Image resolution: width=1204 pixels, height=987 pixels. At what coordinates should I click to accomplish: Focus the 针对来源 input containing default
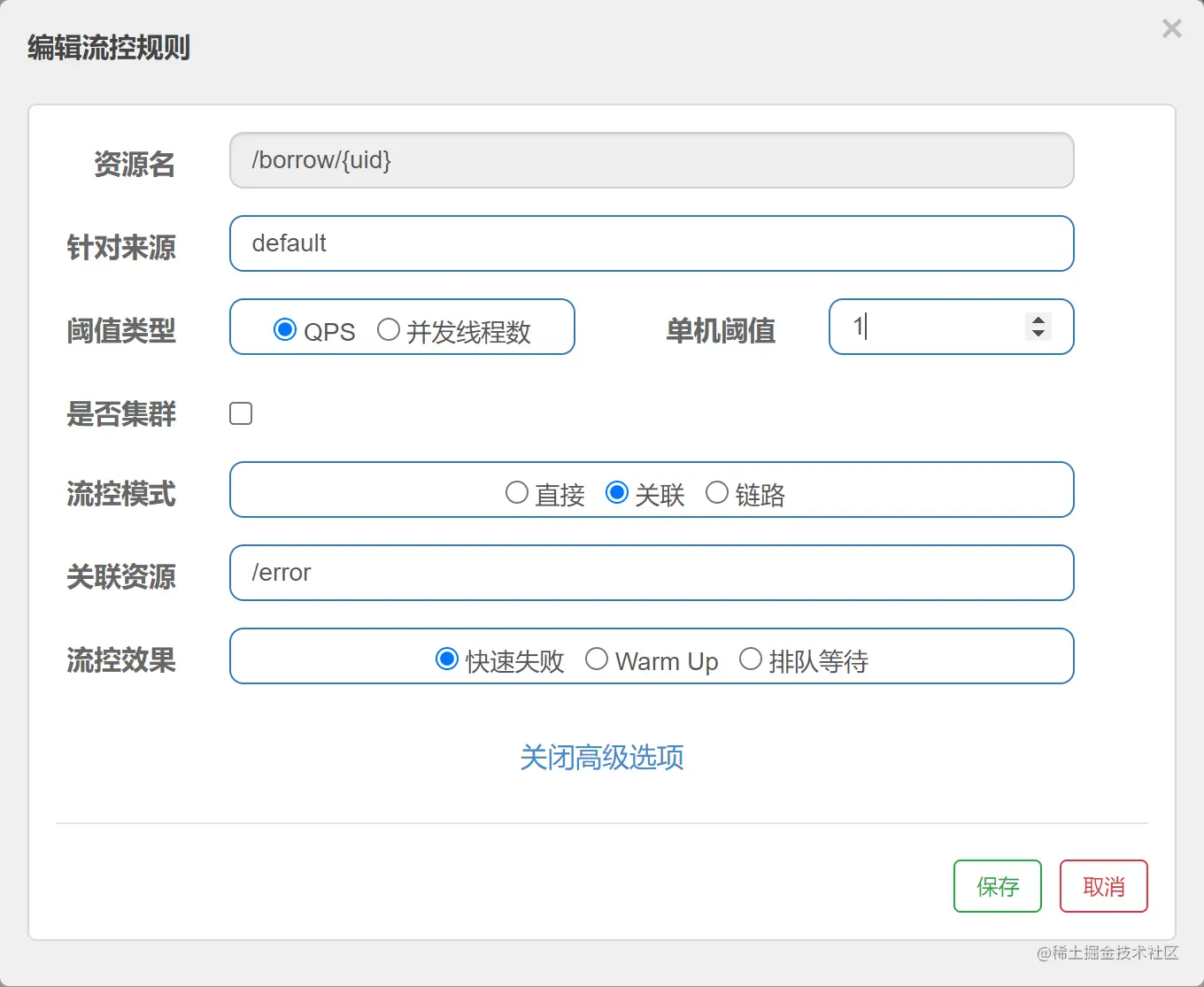[652, 243]
